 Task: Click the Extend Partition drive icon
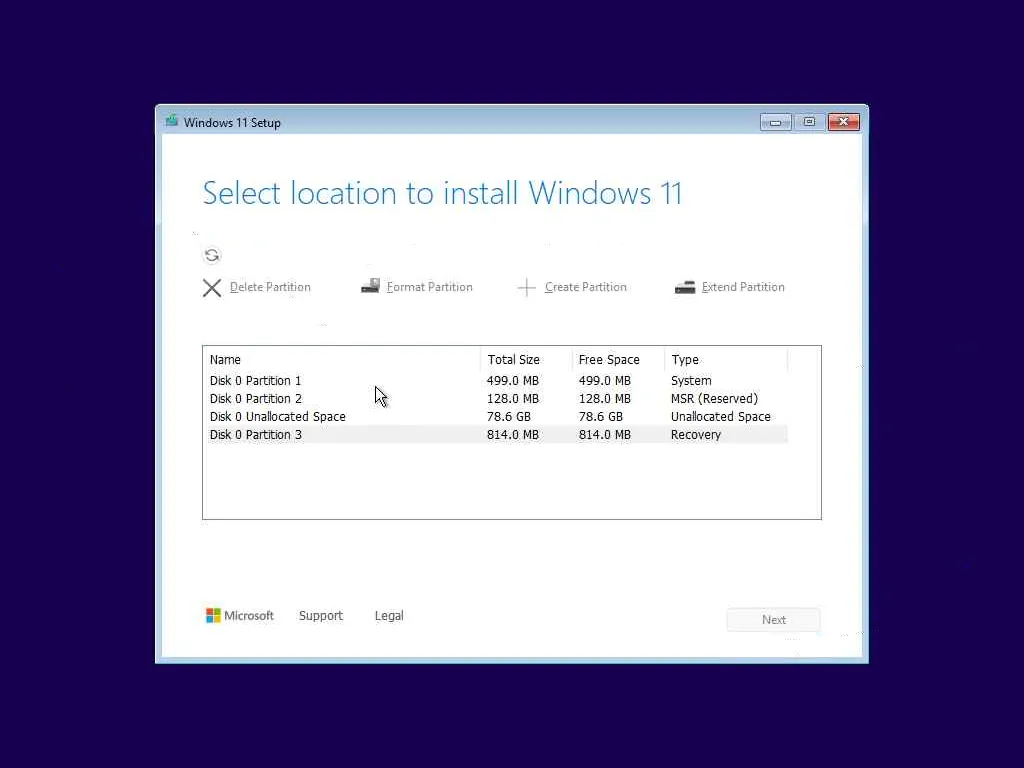684,287
